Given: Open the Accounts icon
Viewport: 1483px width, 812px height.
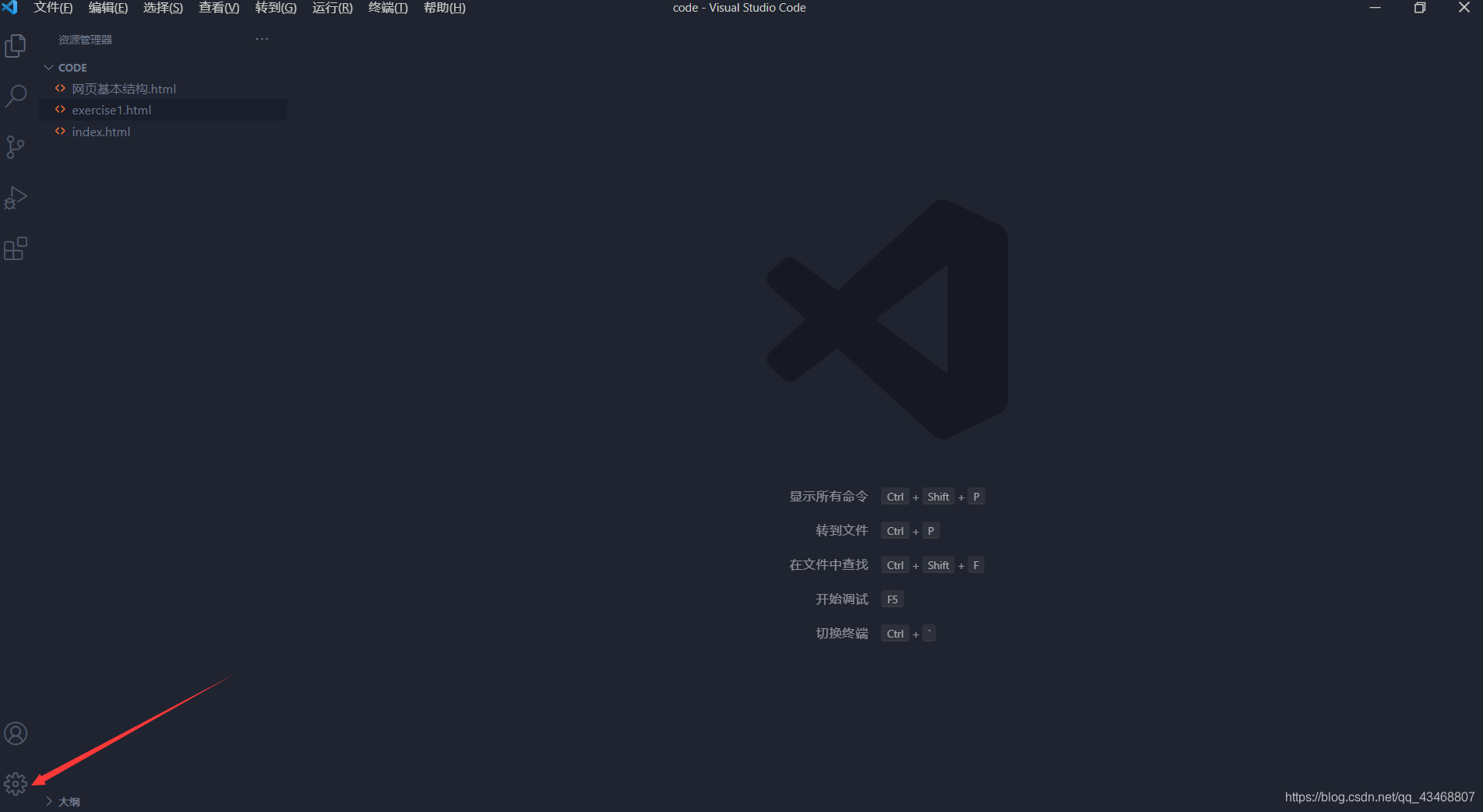Looking at the screenshot, I should pos(16,733).
